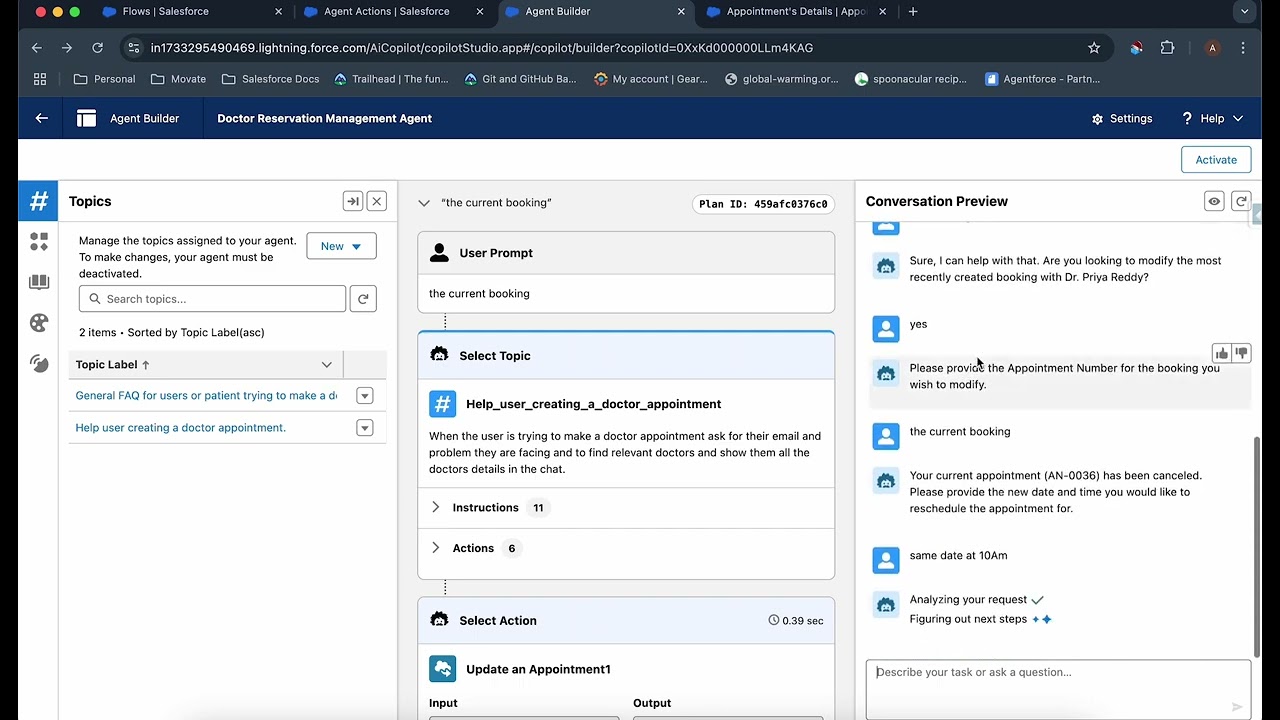Open the New topic dropdown
Image resolution: width=1280 pixels, height=720 pixels.
[341, 246]
